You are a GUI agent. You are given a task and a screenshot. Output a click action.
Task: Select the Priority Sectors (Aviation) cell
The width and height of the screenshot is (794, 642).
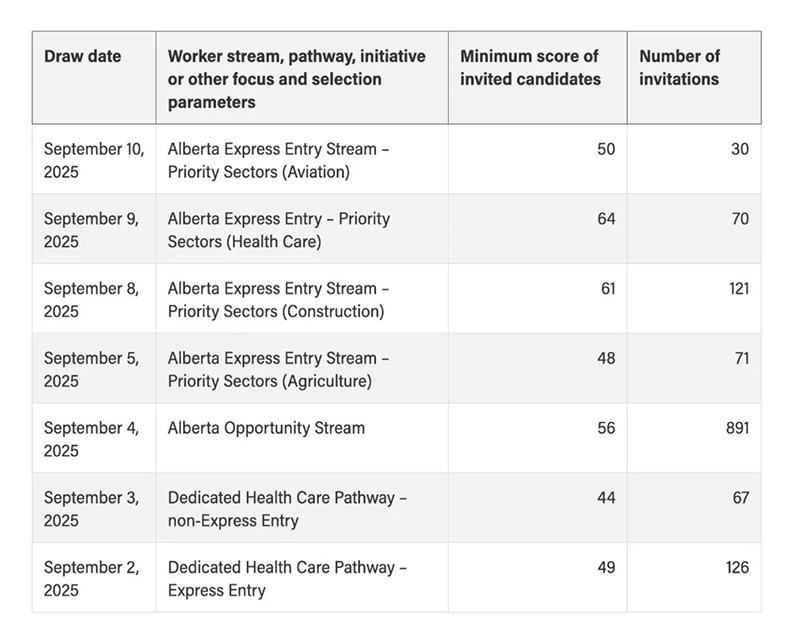coord(279,159)
